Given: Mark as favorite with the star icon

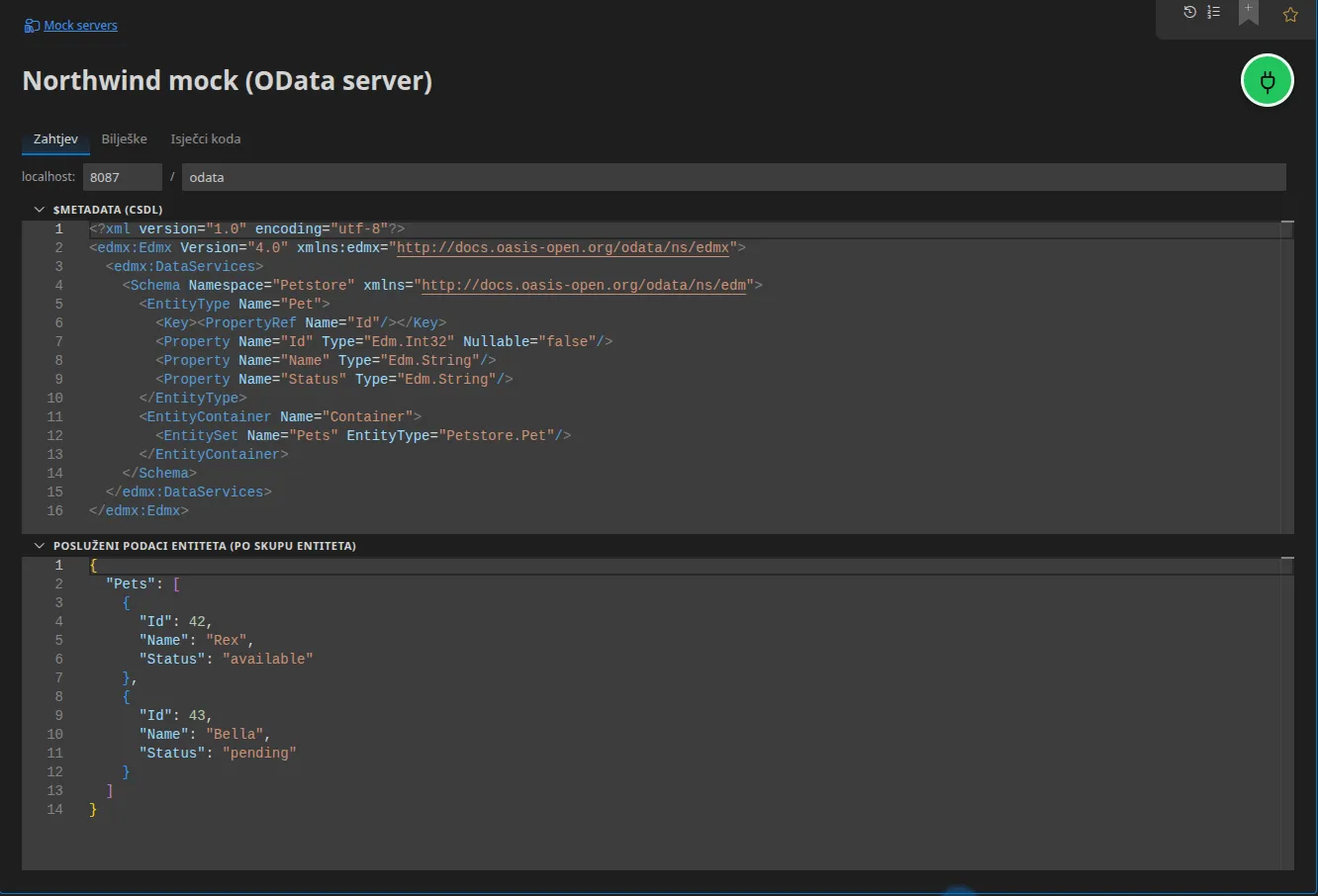Looking at the screenshot, I should coord(1290,14).
